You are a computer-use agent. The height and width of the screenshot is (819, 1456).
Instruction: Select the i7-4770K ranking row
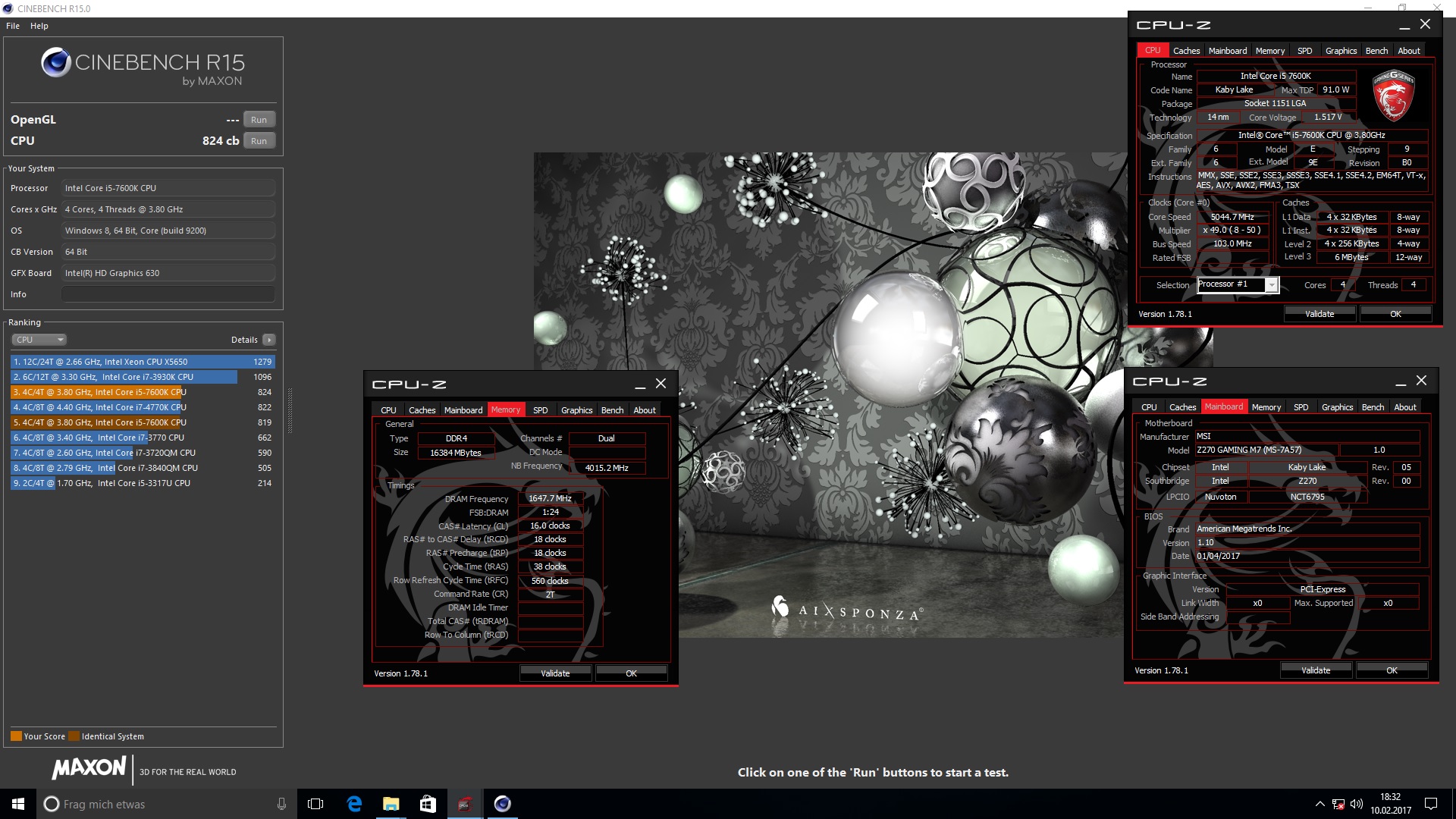(x=143, y=407)
